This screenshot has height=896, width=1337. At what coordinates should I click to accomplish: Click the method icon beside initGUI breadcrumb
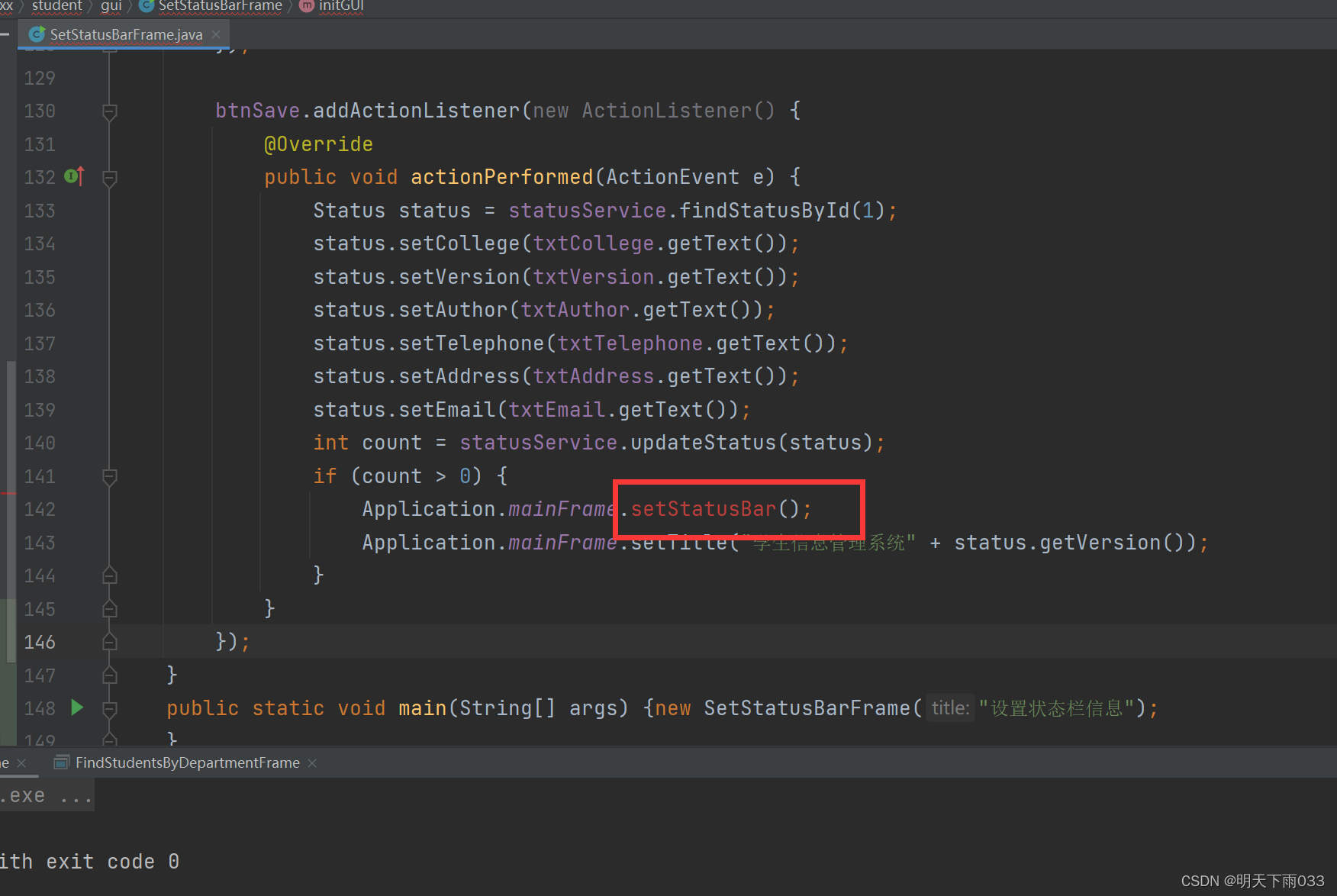[x=307, y=6]
